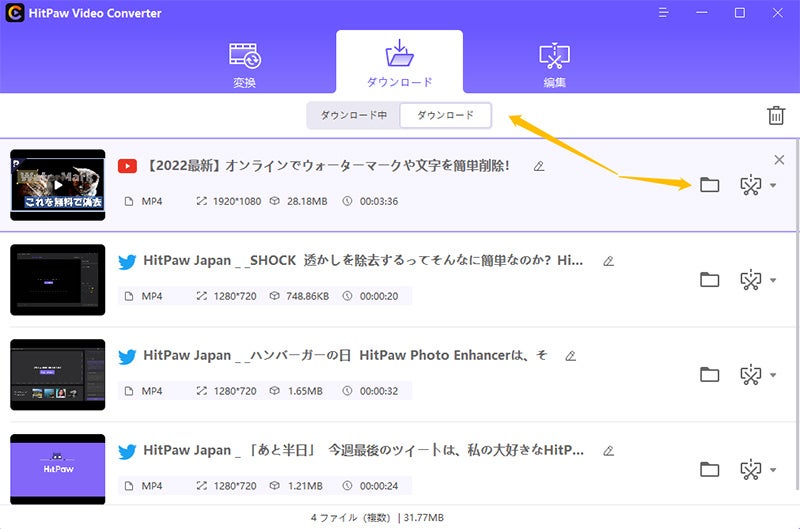The width and height of the screenshot is (800, 529).
Task: Click the ハンバーガーの日 video thumbnail
Action: 58,374
